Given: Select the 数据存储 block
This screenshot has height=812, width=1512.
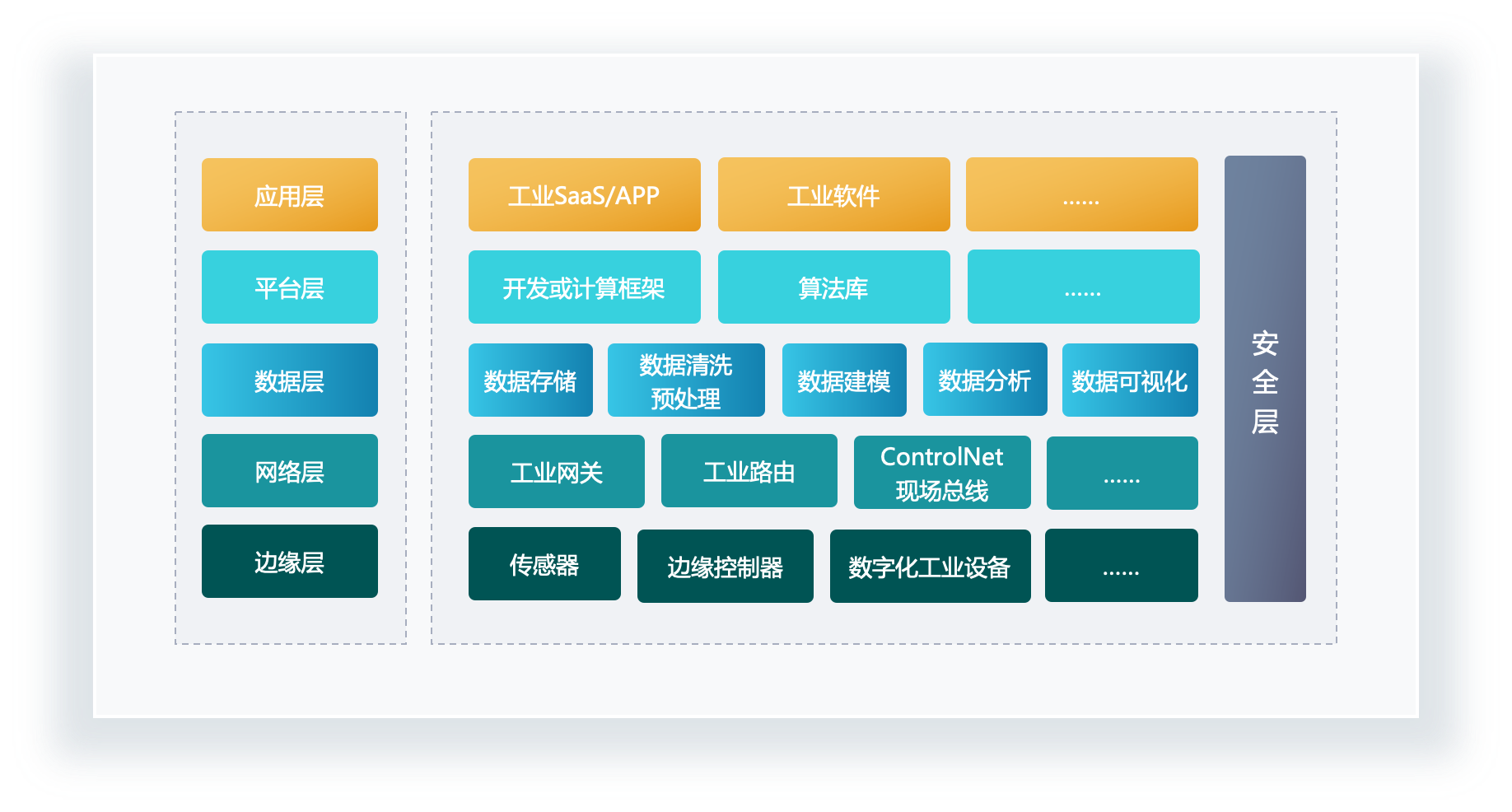Looking at the screenshot, I should click(x=530, y=380).
